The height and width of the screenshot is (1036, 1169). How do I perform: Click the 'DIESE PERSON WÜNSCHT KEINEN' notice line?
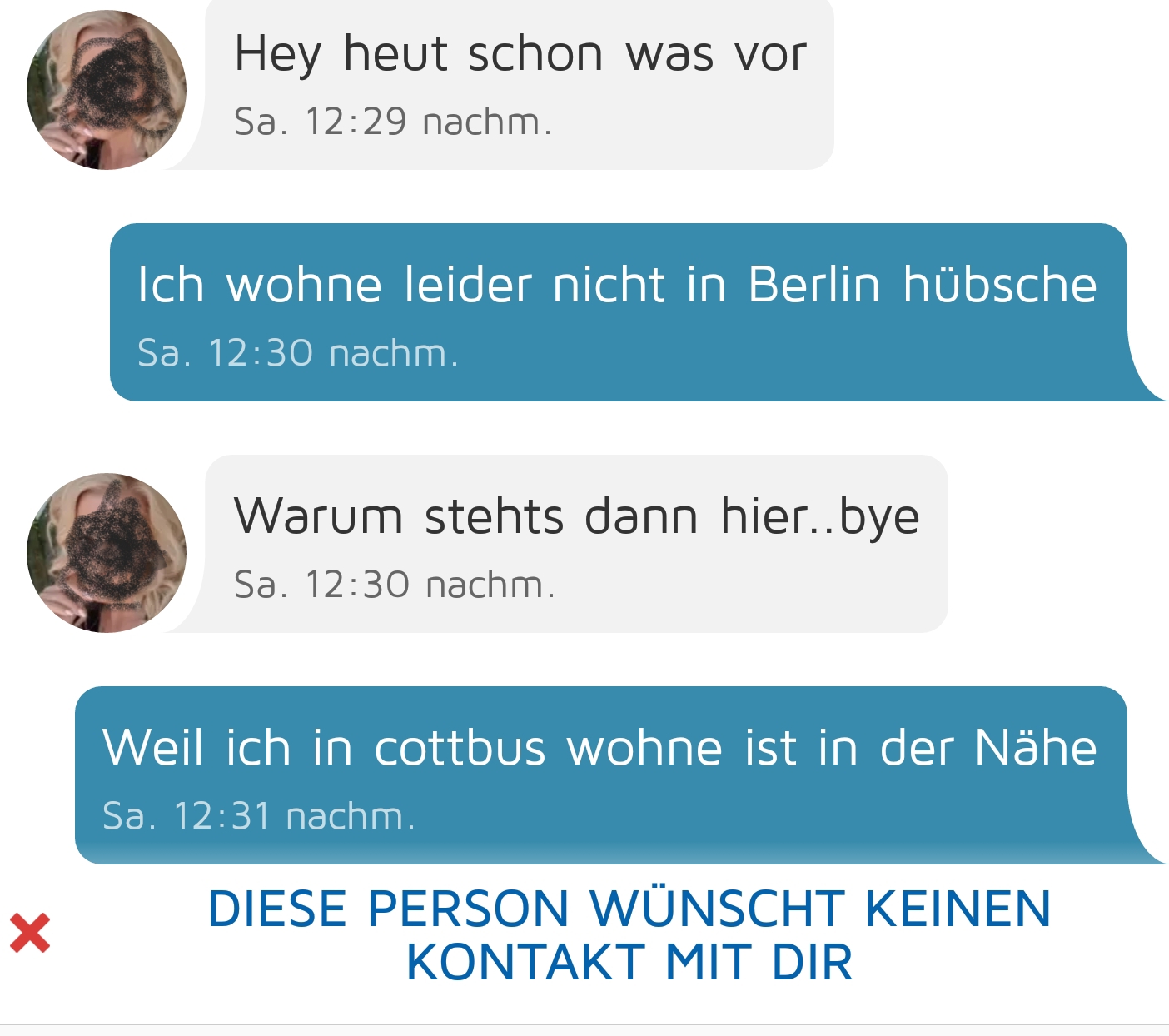coord(629,909)
